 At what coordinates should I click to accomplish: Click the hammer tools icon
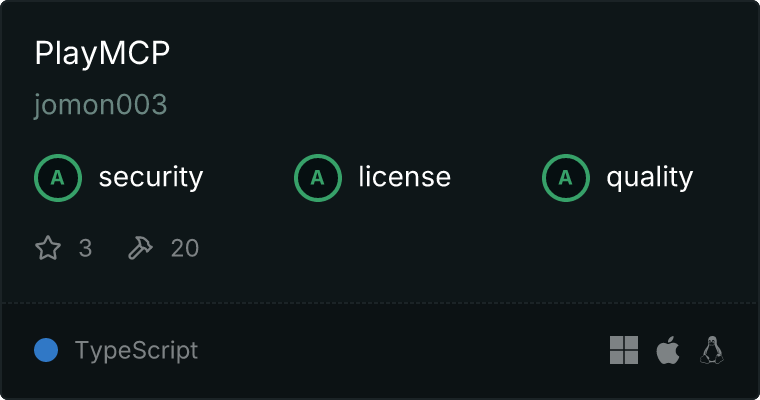tap(140, 248)
